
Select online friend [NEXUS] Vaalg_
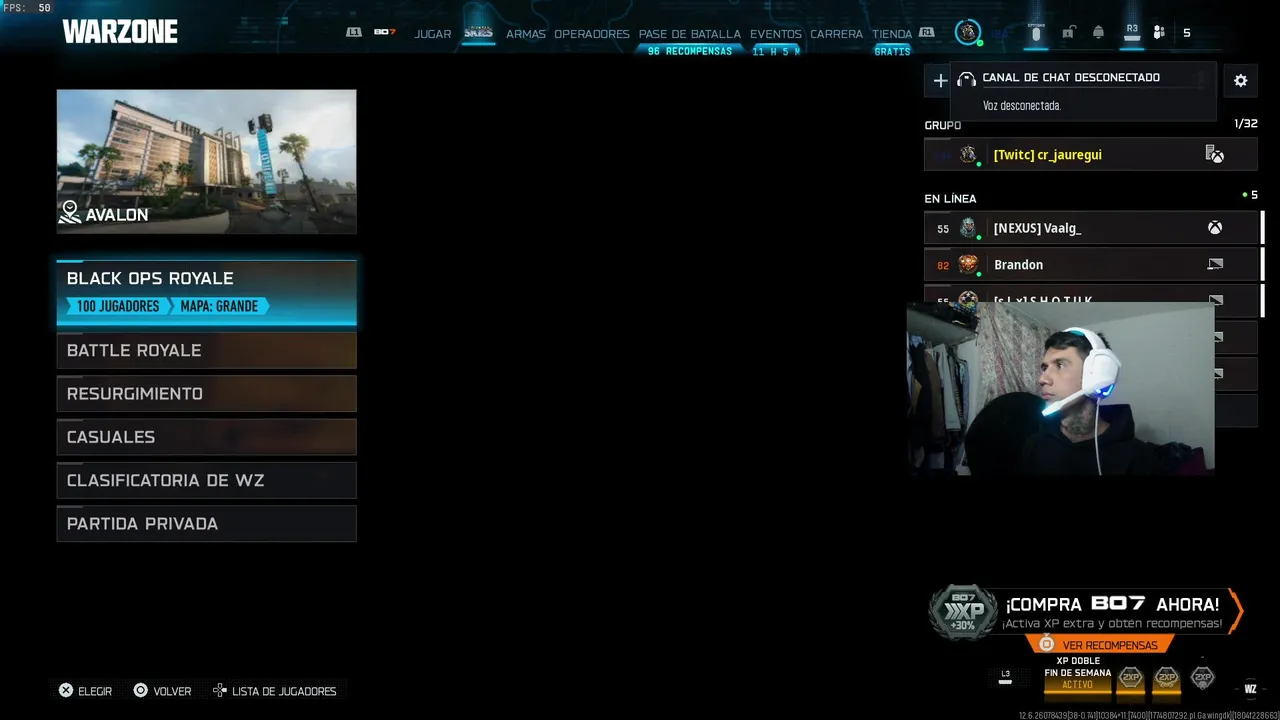(x=1091, y=228)
